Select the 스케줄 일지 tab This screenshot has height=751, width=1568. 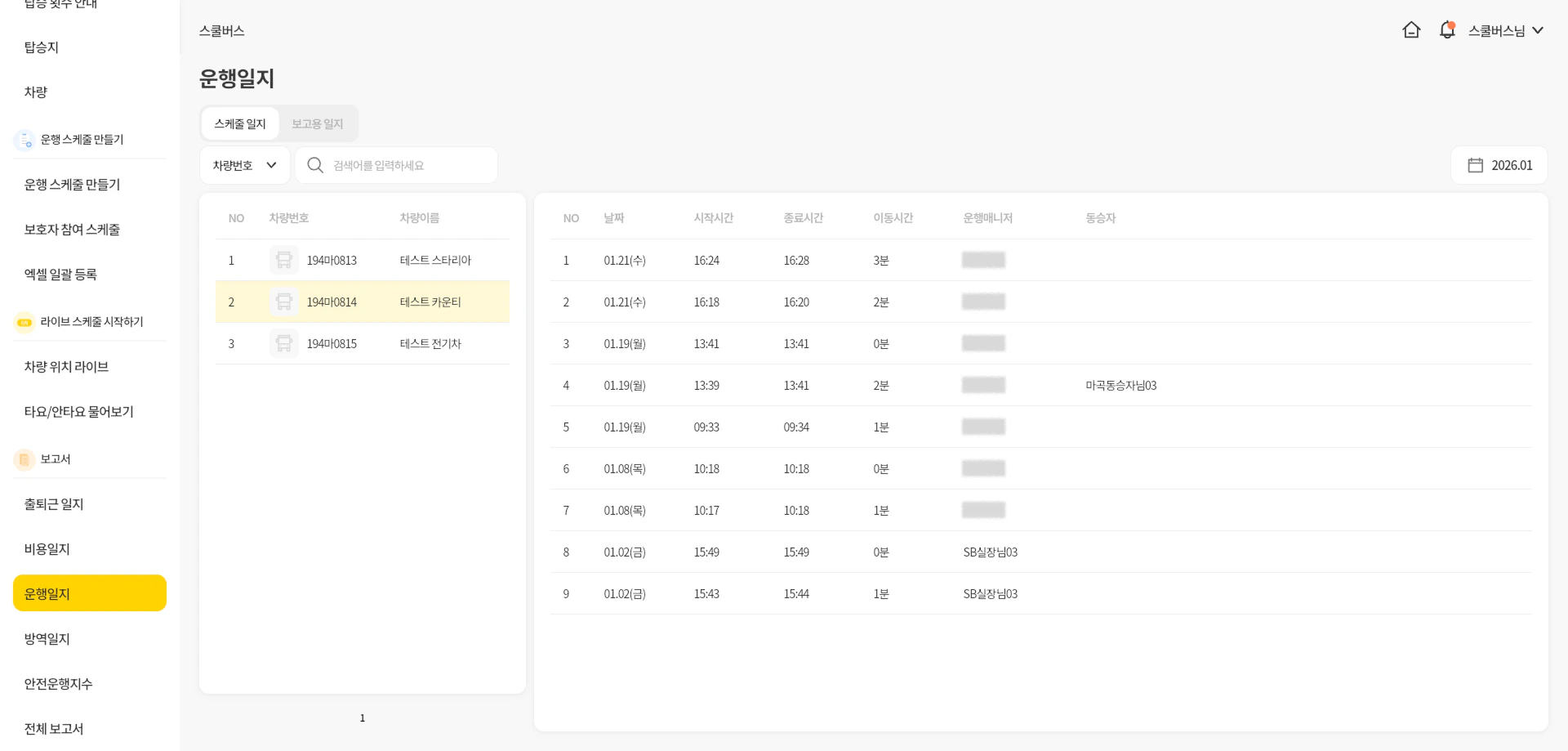[x=240, y=123]
